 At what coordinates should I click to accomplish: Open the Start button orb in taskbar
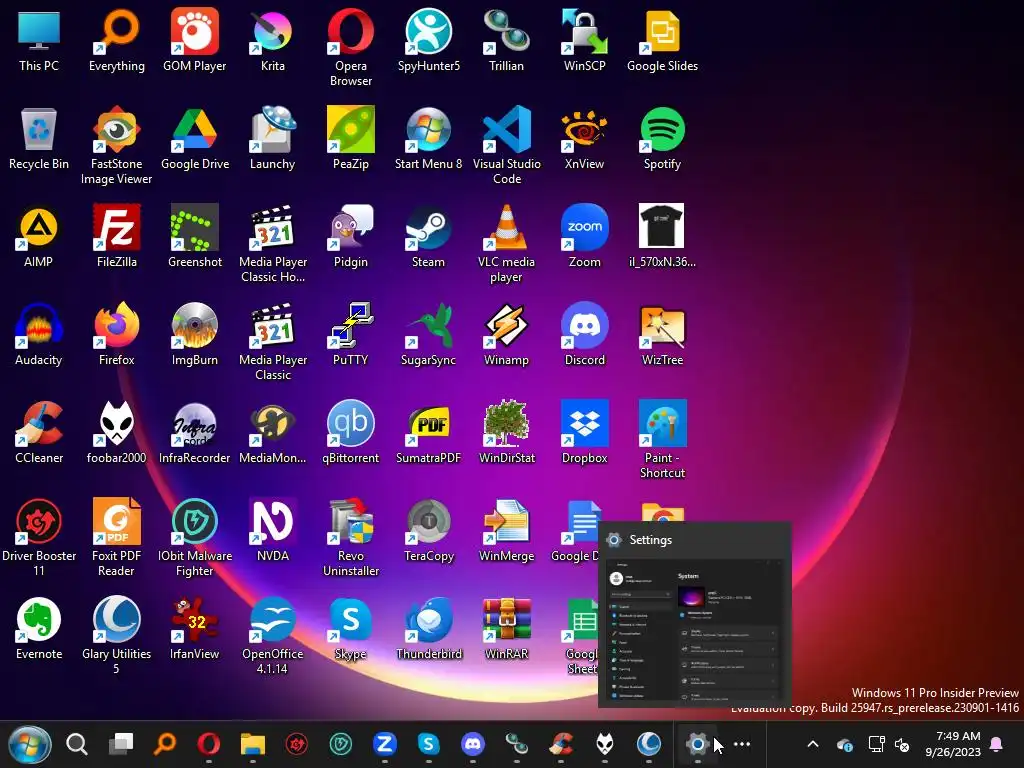pos(29,744)
